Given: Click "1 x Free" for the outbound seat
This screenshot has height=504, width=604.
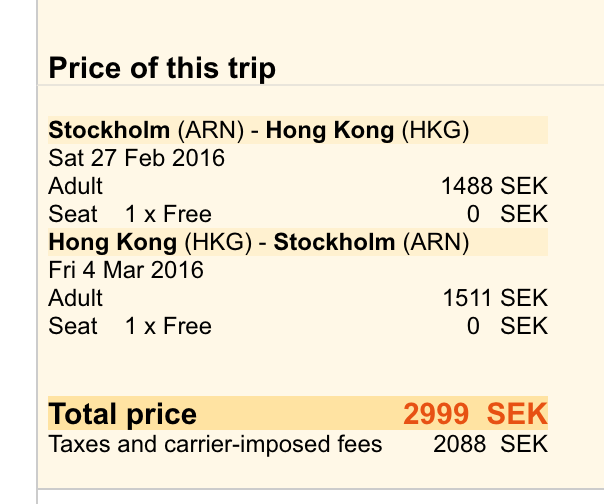Looking at the screenshot, I should pos(168,214).
